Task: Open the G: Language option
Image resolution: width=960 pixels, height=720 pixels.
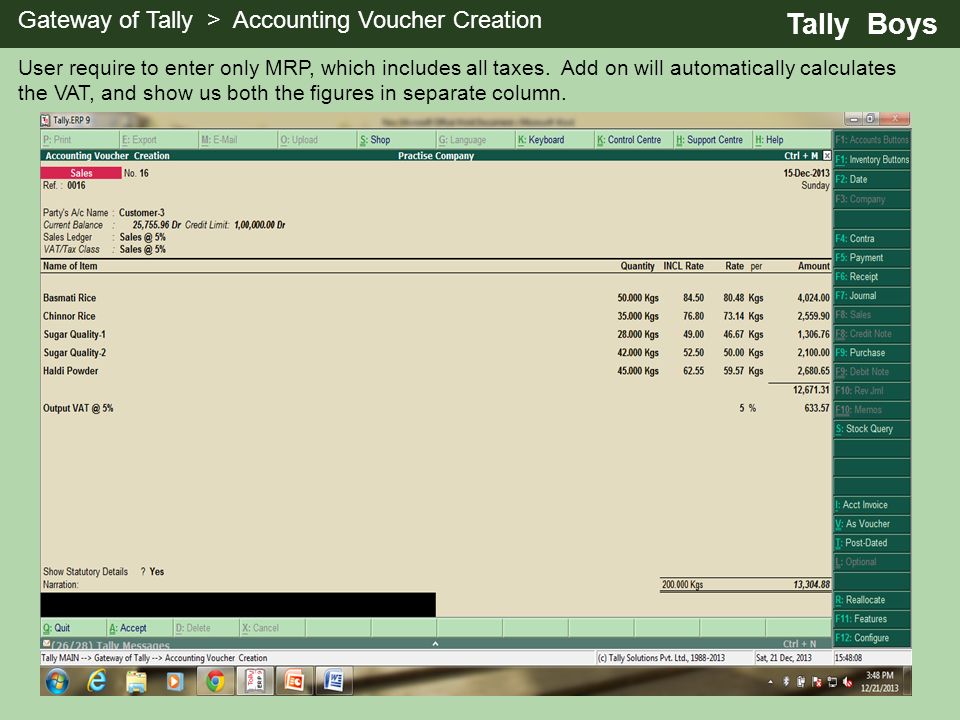Action: [474, 140]
